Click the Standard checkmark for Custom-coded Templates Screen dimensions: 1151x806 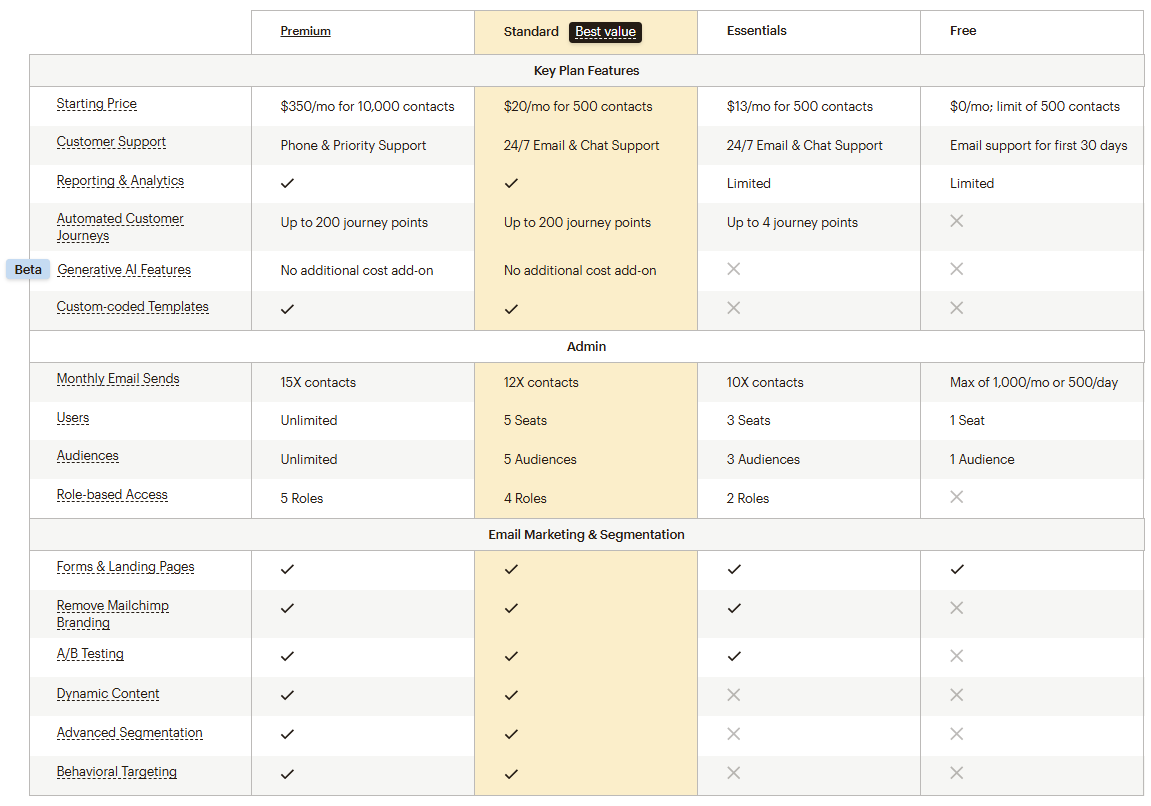tap(511, 309)
